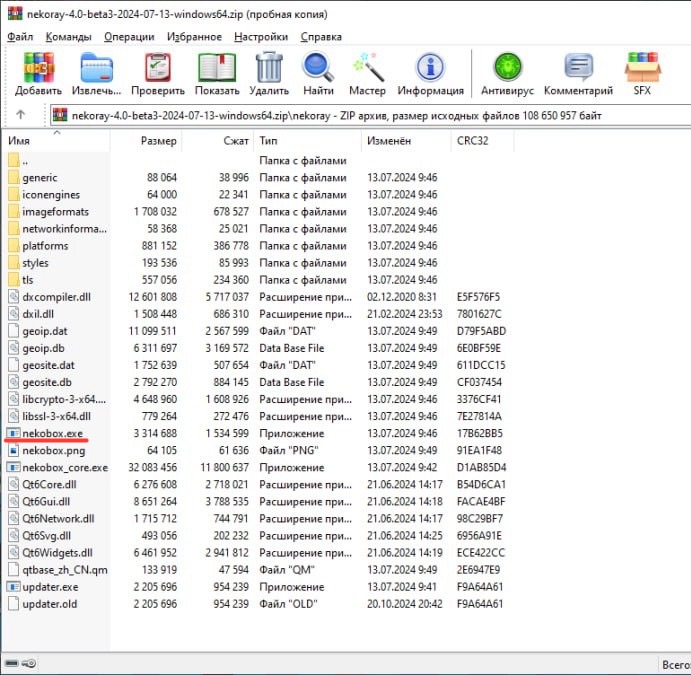This screenshot has height=675, width=691.
Task: Sort by the Изменён column header
Action: (406, 141)
